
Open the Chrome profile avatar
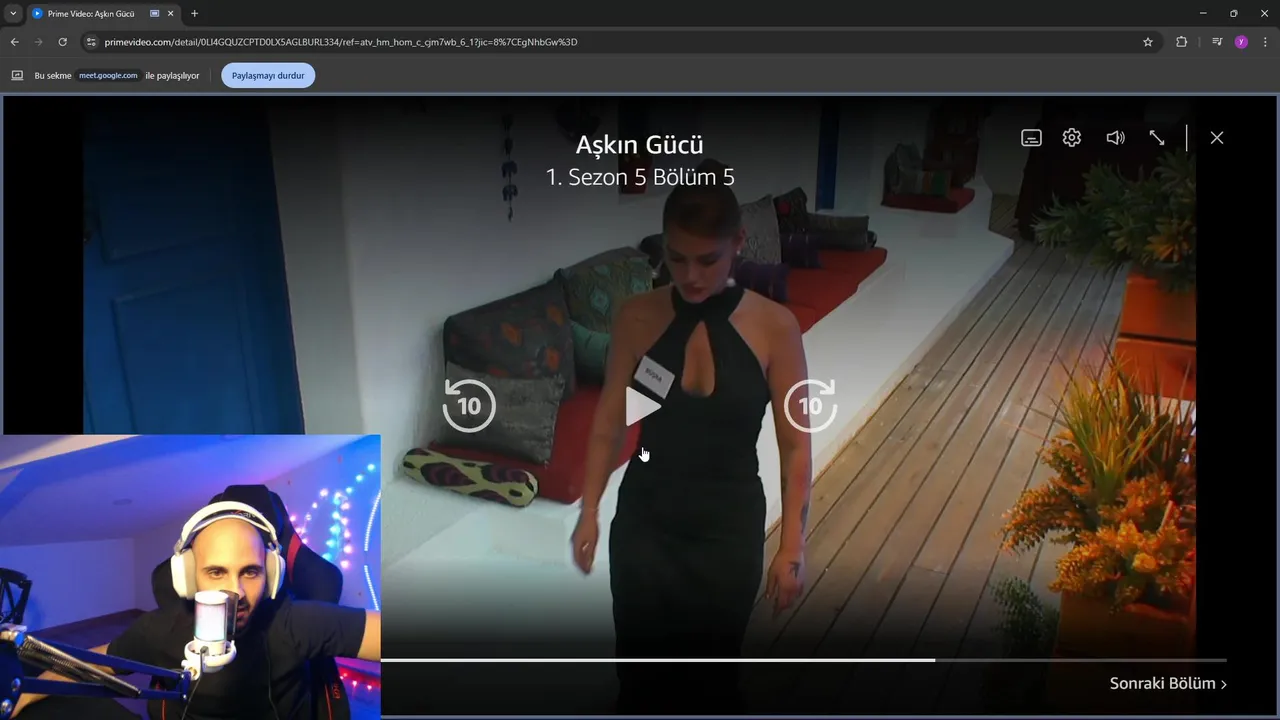click(x=1242, y=42)
